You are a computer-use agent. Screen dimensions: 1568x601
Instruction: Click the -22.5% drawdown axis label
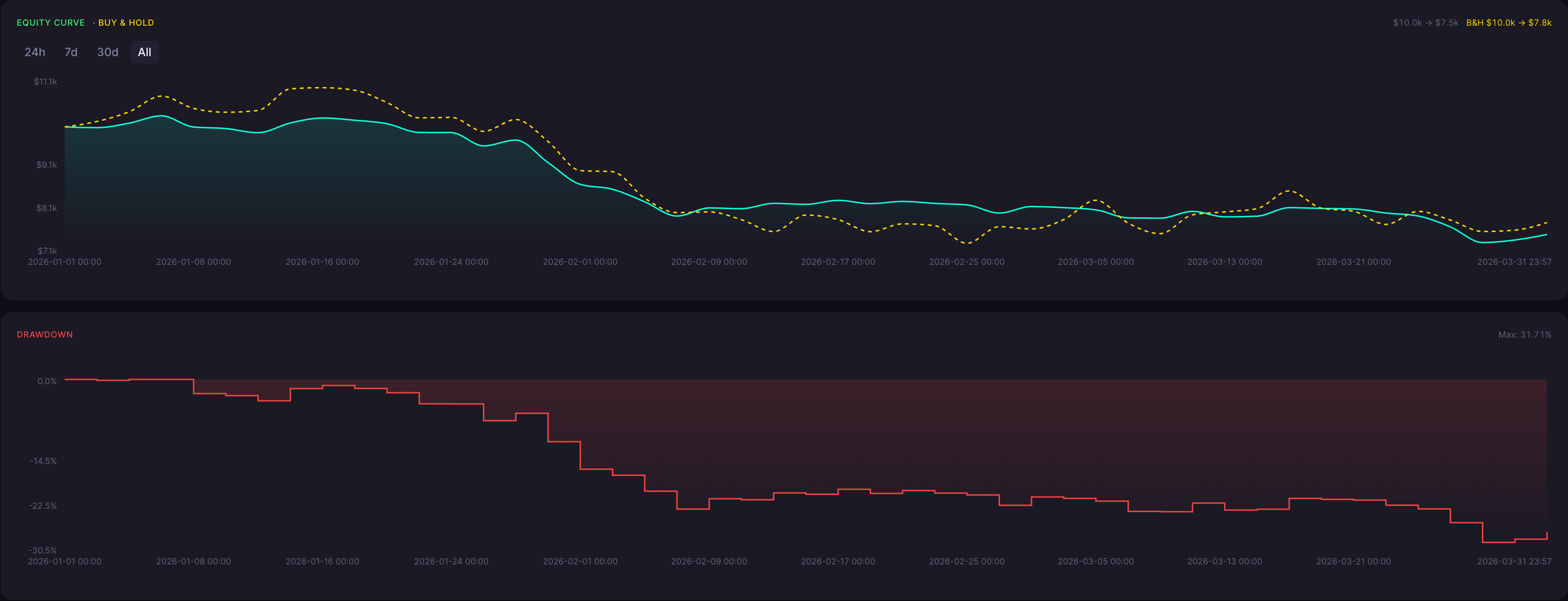(x=43, y=506)
